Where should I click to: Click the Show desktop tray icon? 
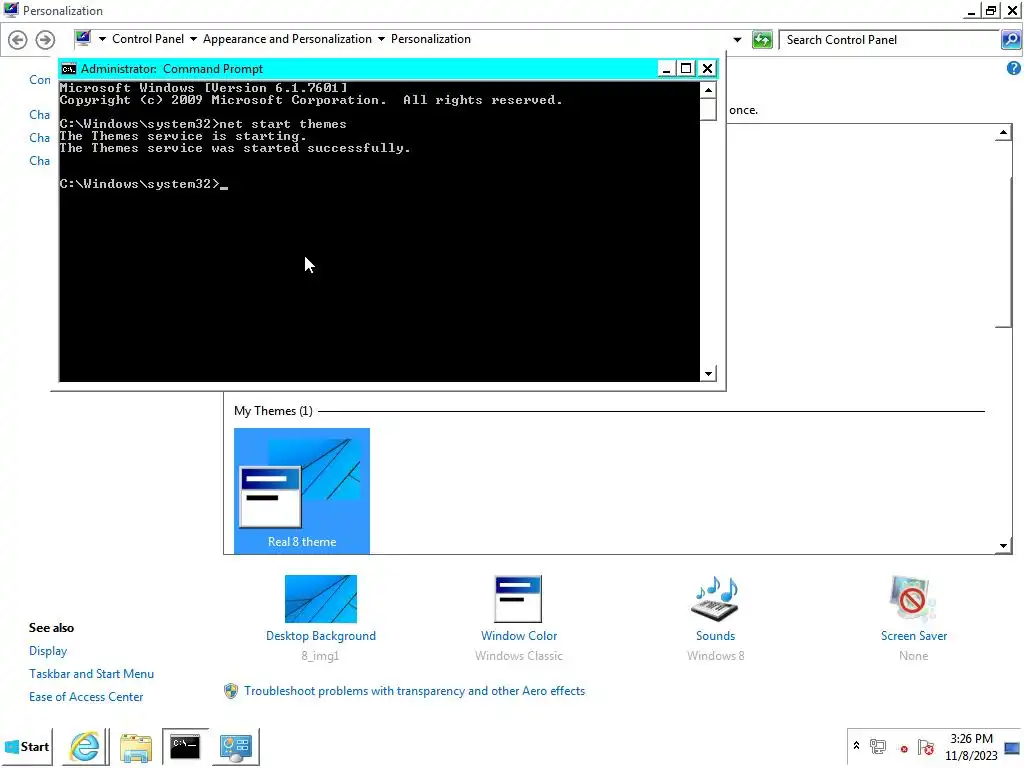pos(1012,748)
